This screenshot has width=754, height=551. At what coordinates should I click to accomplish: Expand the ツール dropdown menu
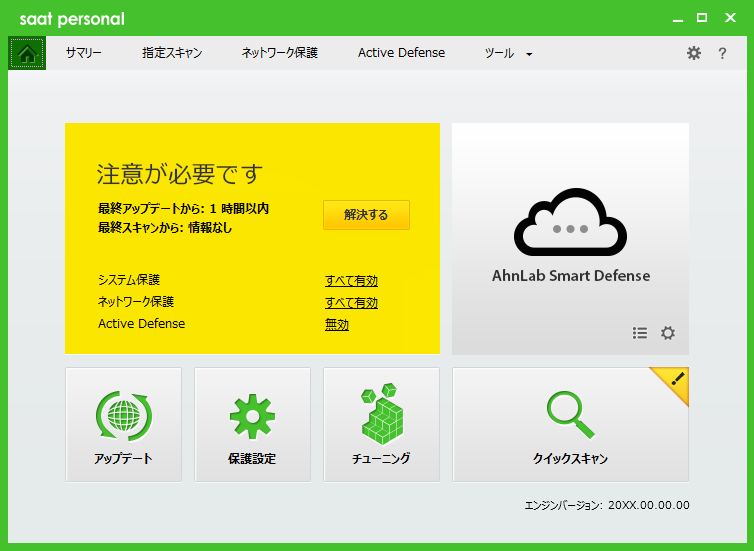508,53
